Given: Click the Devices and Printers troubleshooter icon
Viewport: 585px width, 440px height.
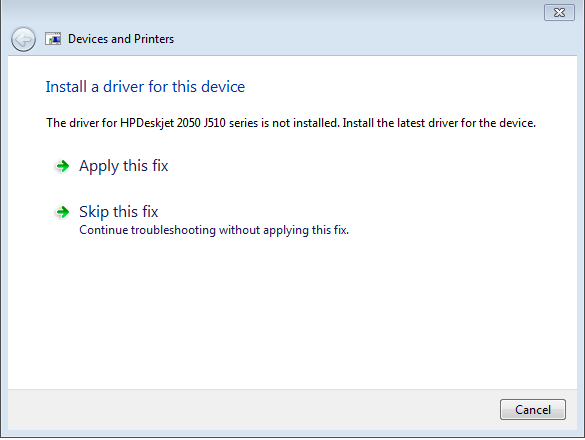Looking at the screenshot, I should point(53,39).
